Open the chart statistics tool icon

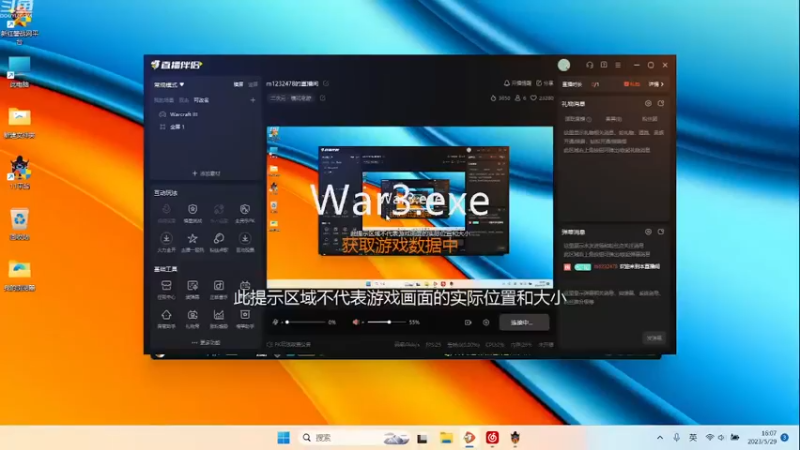(219, 315)
